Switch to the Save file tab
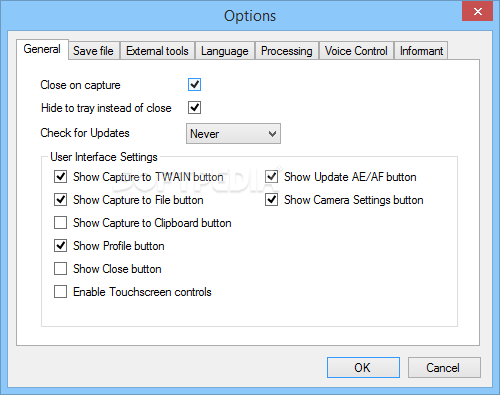Screen dimensions: 500x395 click(94, 51)
